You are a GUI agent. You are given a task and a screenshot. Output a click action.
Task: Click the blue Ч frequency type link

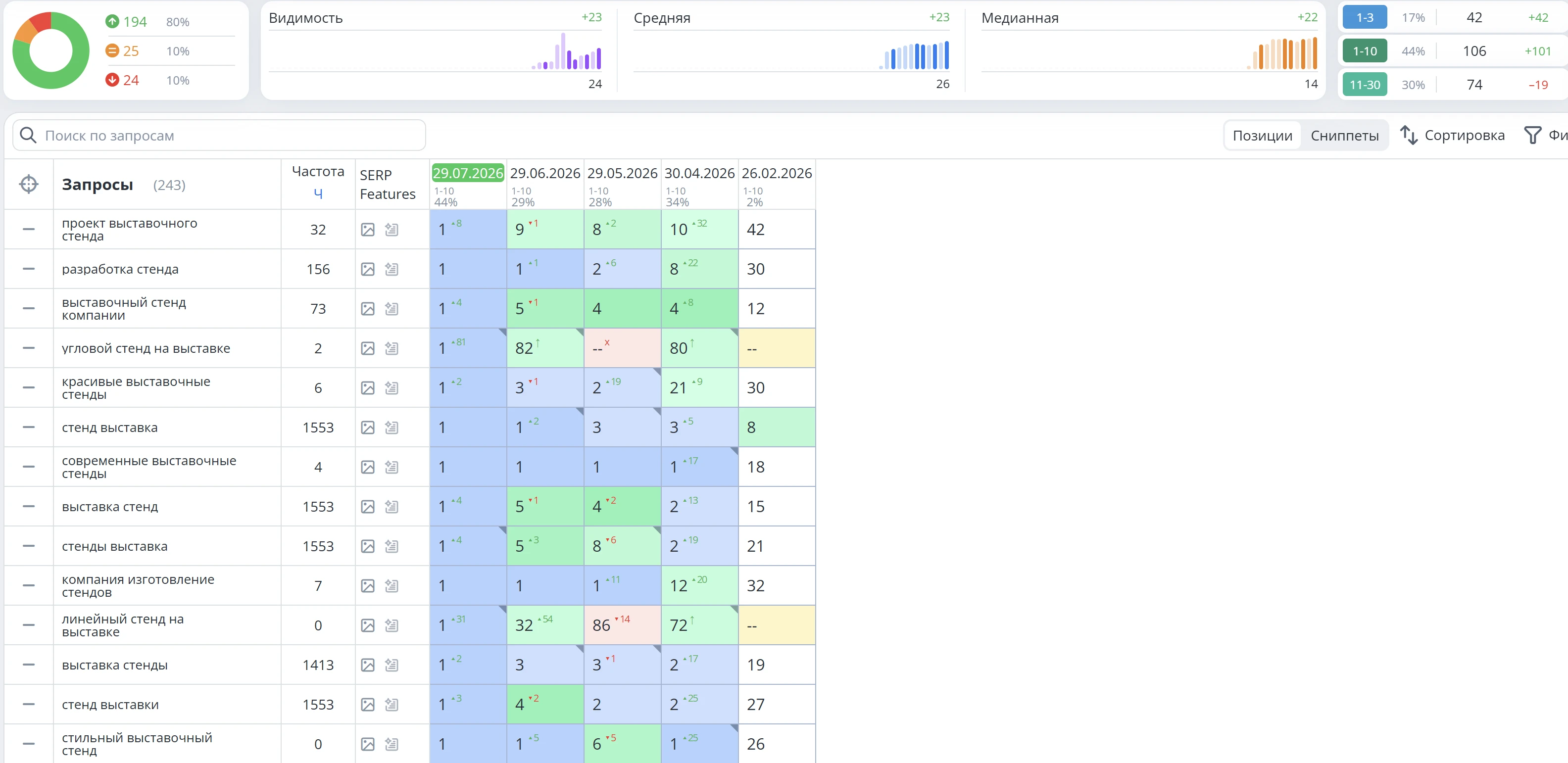pyautogui.click(x=318, y=194)
